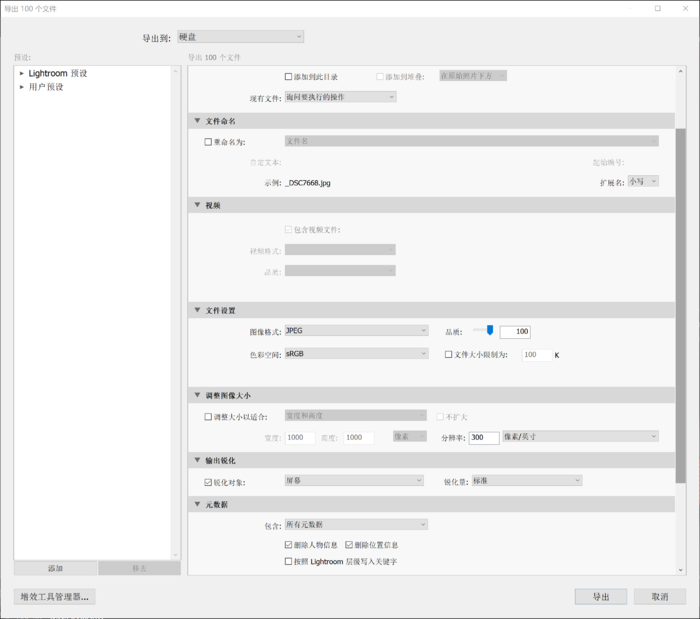Screen dimensions: 700x619
Task: Expand the 用户预设 tree item
Action: tap(21, 87)
